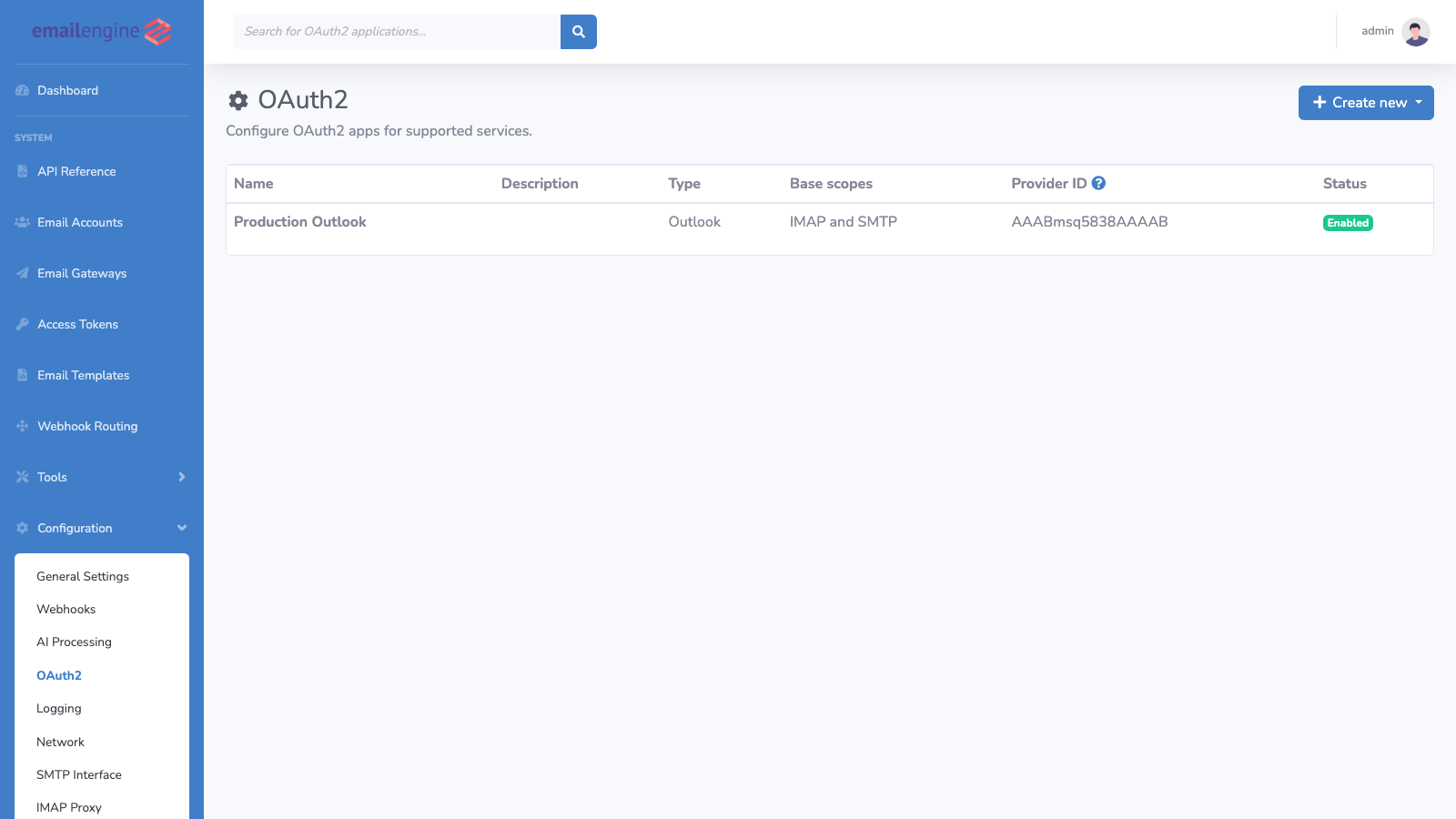Viewport: 1456px width, 819px height.
Task: Select the Email Templates sidebar icon
Action: tap(21, 375)
